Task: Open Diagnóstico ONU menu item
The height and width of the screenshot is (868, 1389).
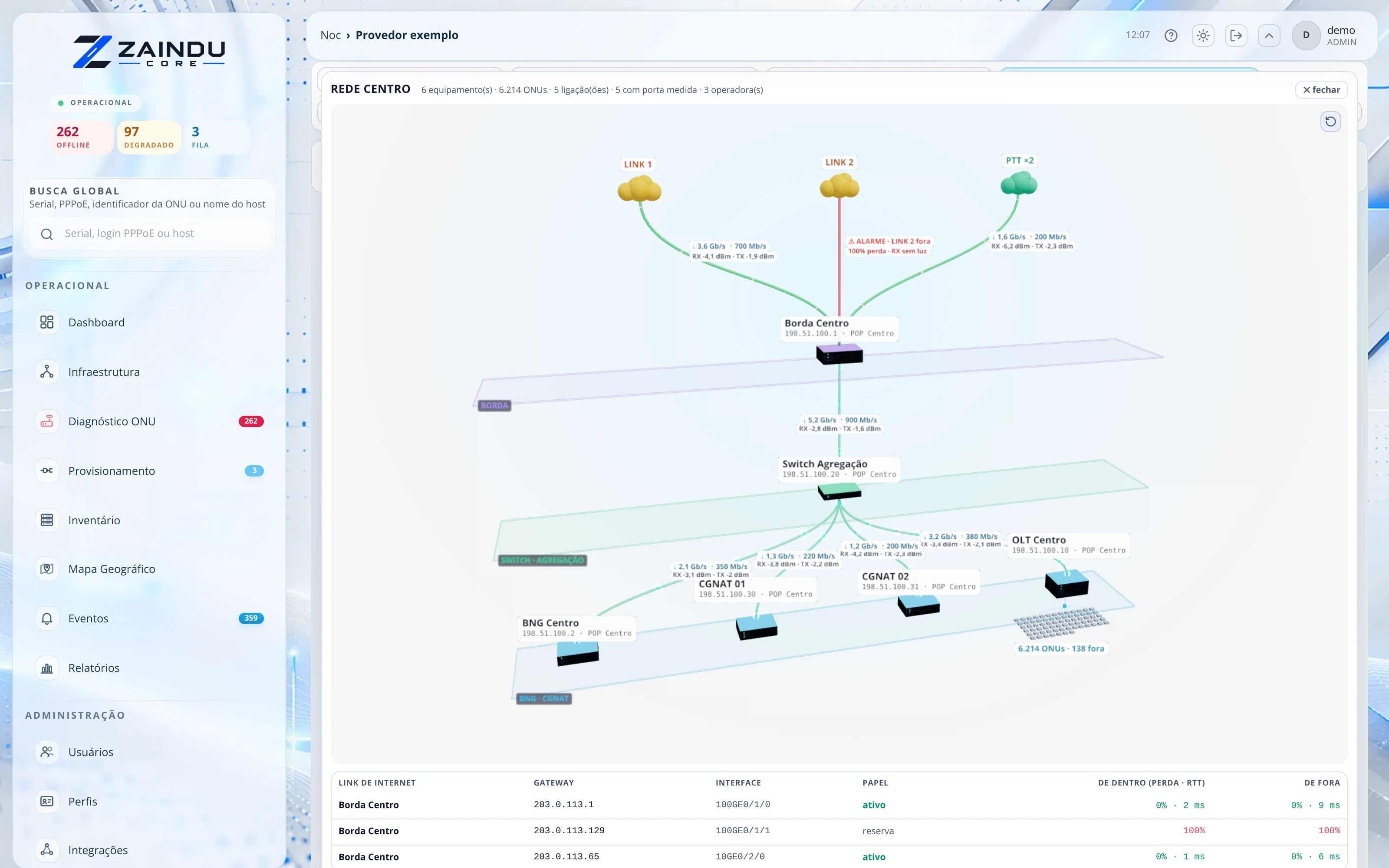Action: pyautogui.click(x=149, y=421)
